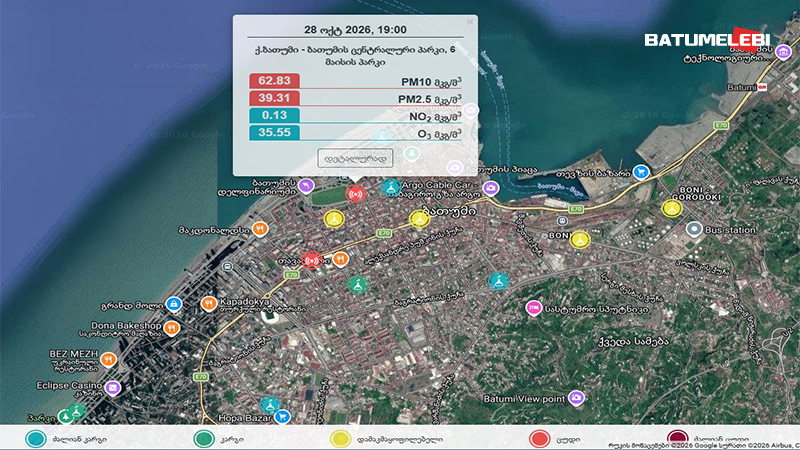Viewport: 800px width, 450px height.
Task: Click the details button in the popup
Action: coord(355,158)
